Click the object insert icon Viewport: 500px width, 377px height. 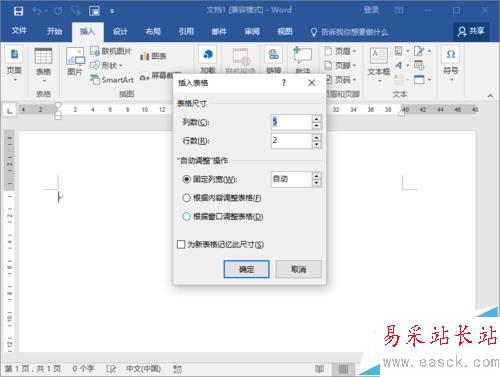pos(419,79)
